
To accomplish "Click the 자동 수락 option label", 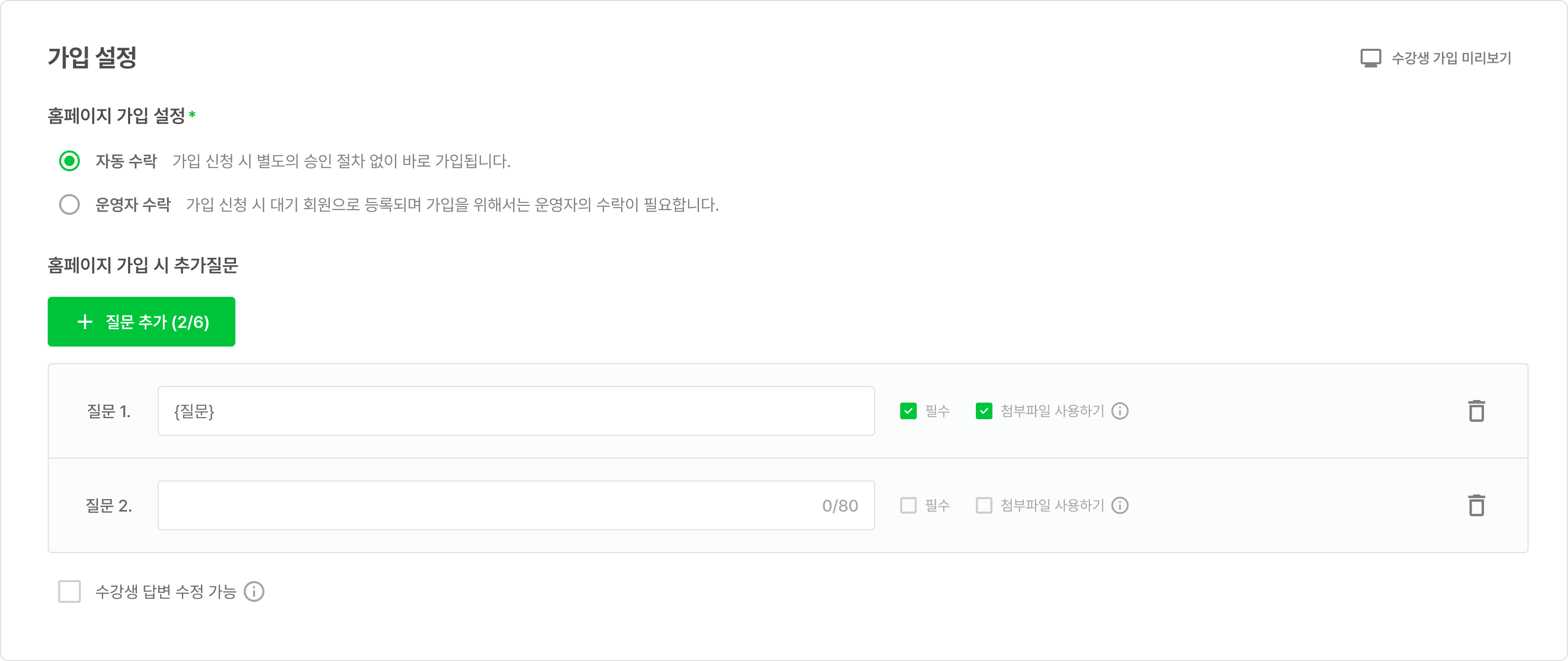I will pyautogui.click(x=126, y=161).
